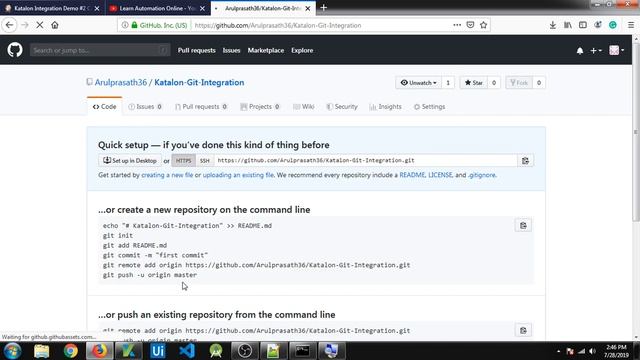Click the Set up in Desktop button
640x360 pixels.
click(x=130, y=161)
